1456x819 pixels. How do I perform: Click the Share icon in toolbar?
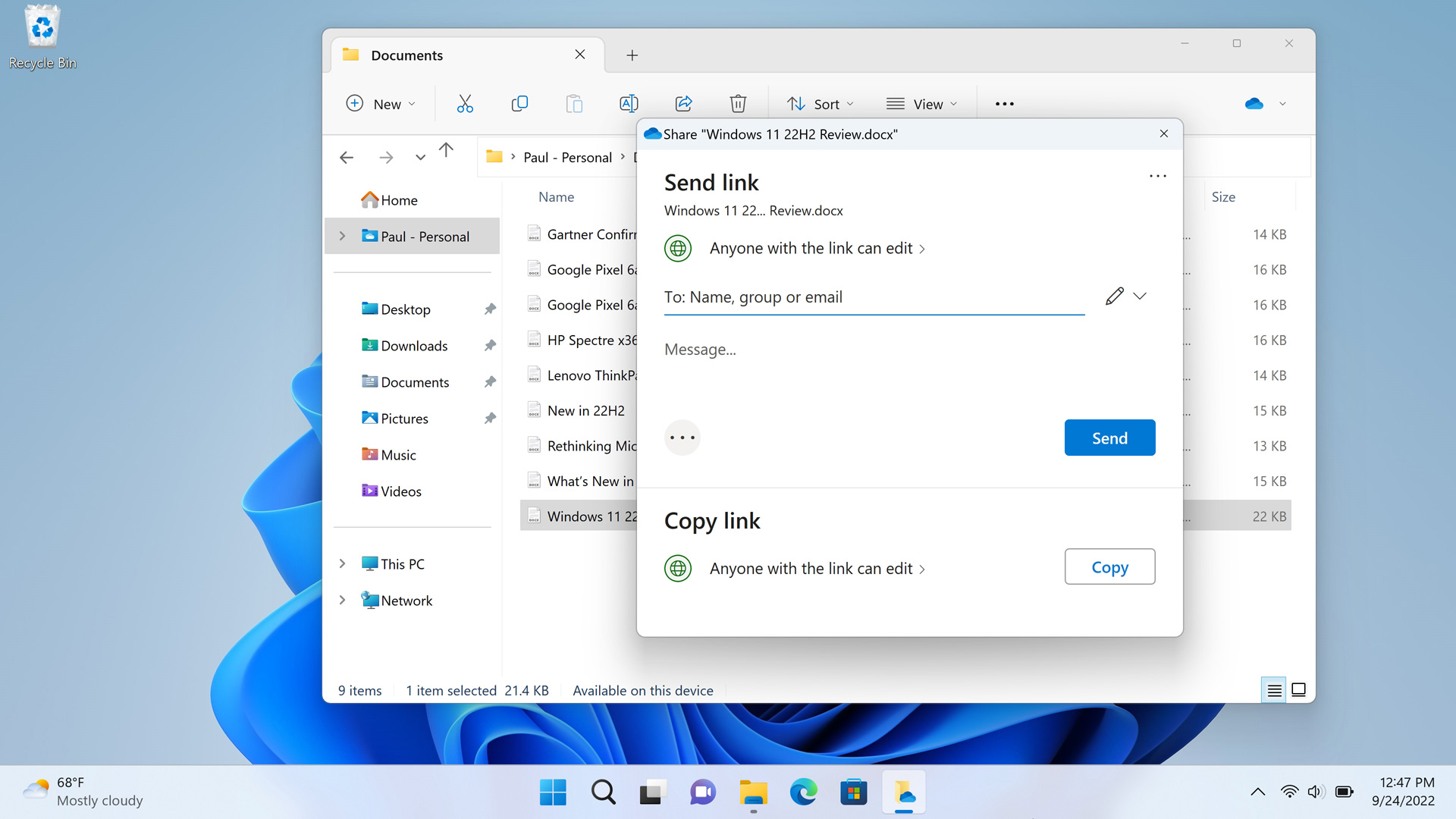pyautogui.click(x=683, y=104)
